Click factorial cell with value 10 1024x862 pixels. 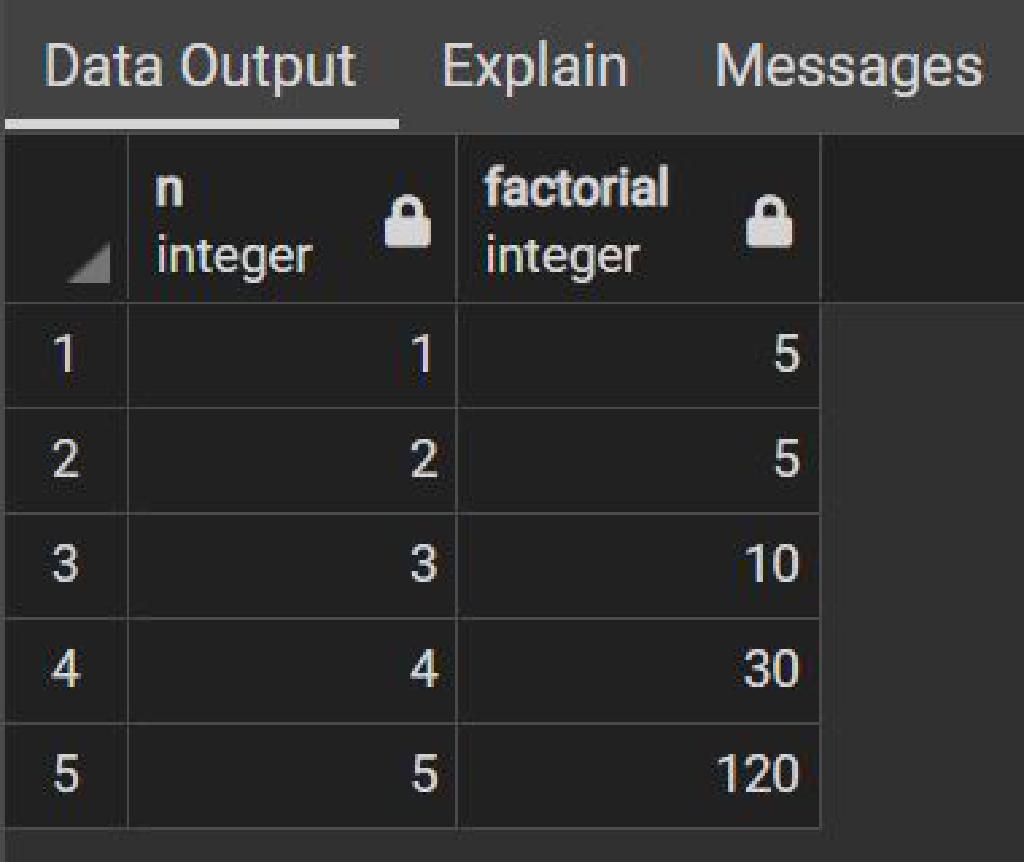(638, 566)
